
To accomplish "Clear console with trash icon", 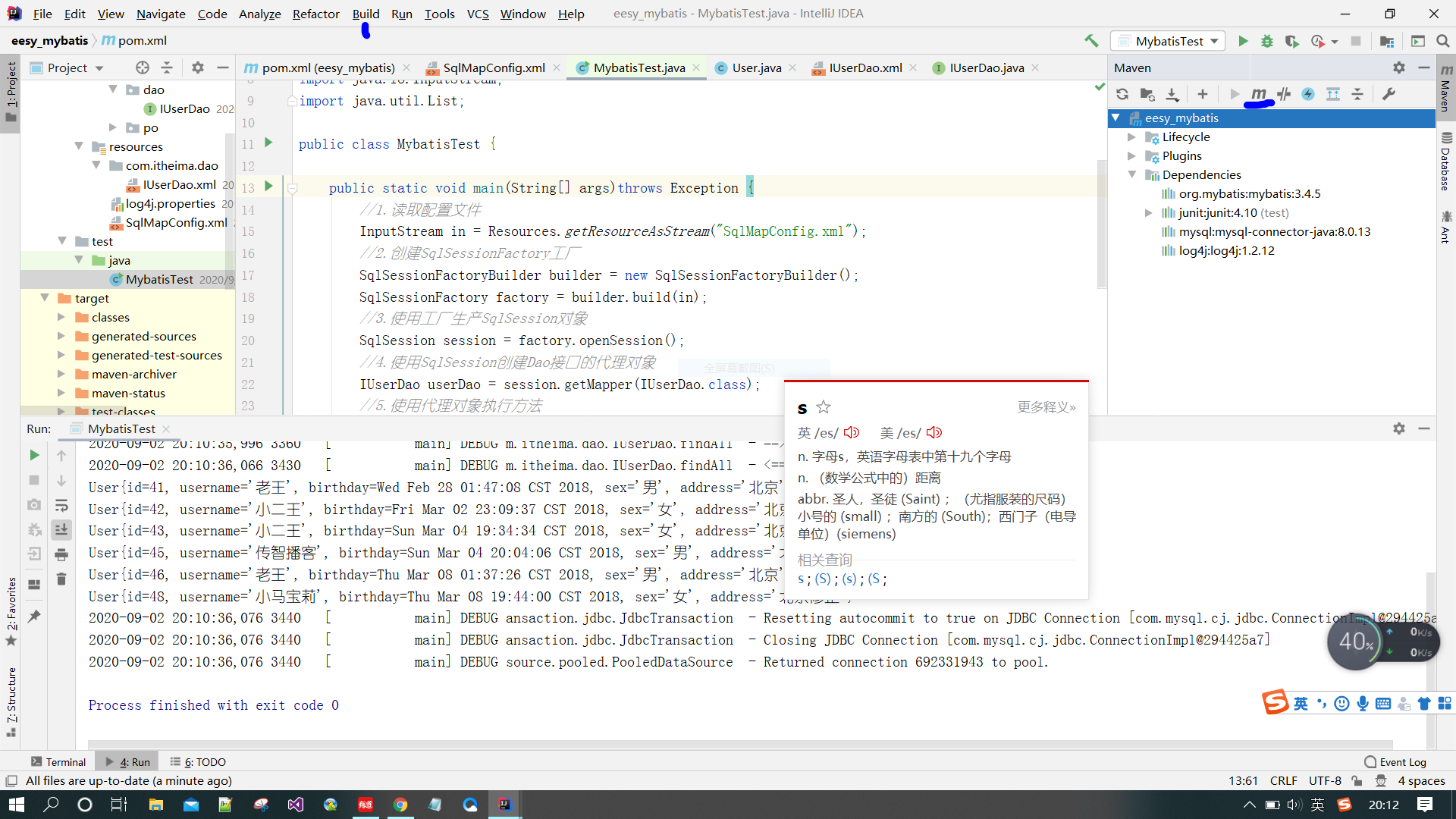I will click(61, 580).
